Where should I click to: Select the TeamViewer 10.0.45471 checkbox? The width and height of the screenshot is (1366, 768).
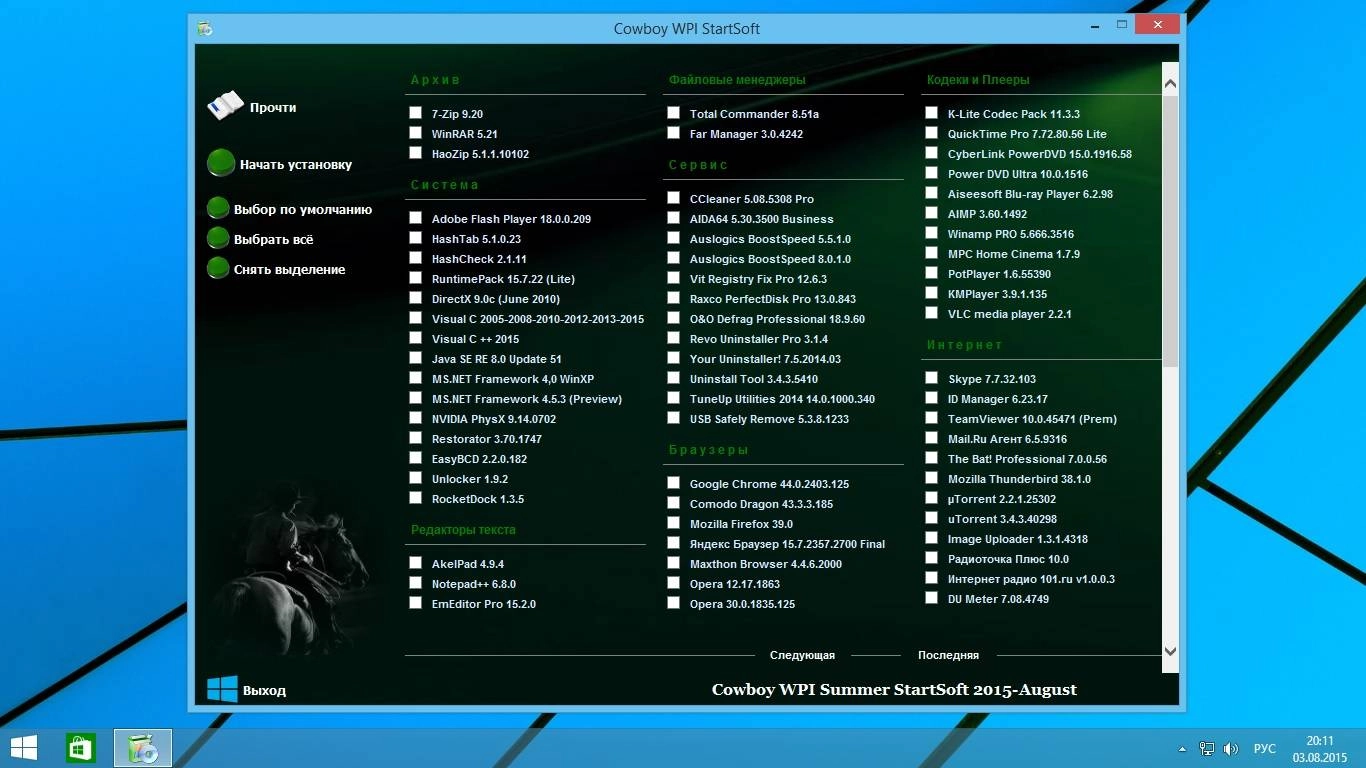tap(931, 418)
